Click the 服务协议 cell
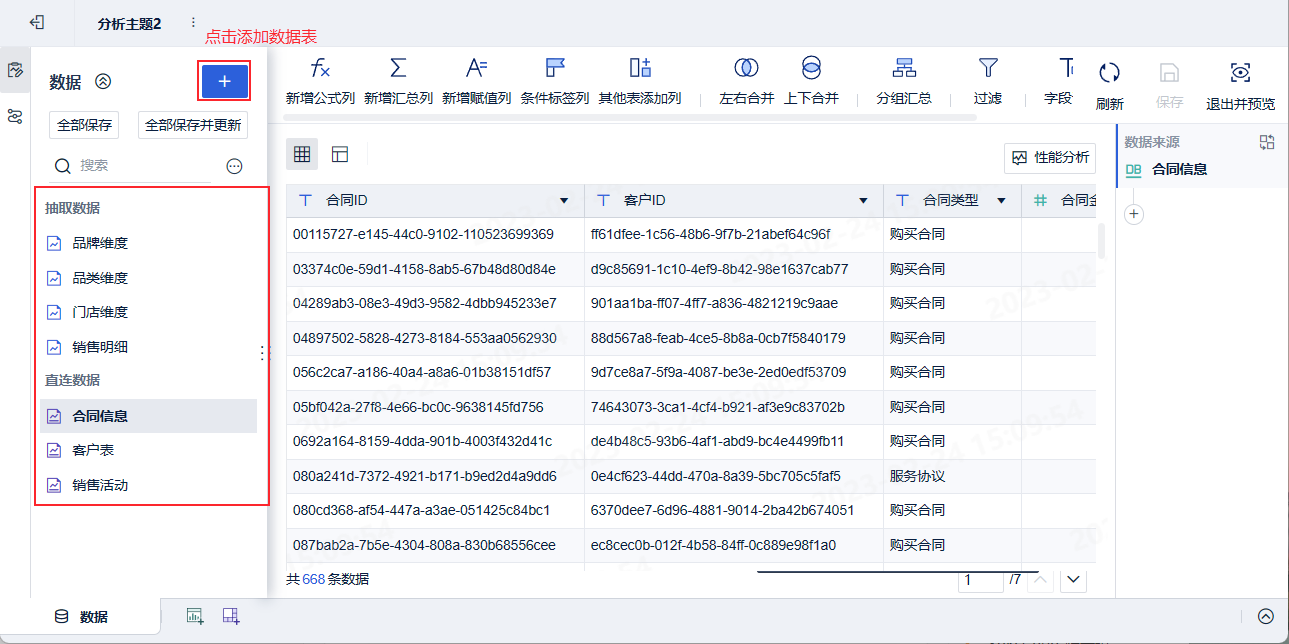The height and width of the screenshot is (644, 1289). (952, 476)
